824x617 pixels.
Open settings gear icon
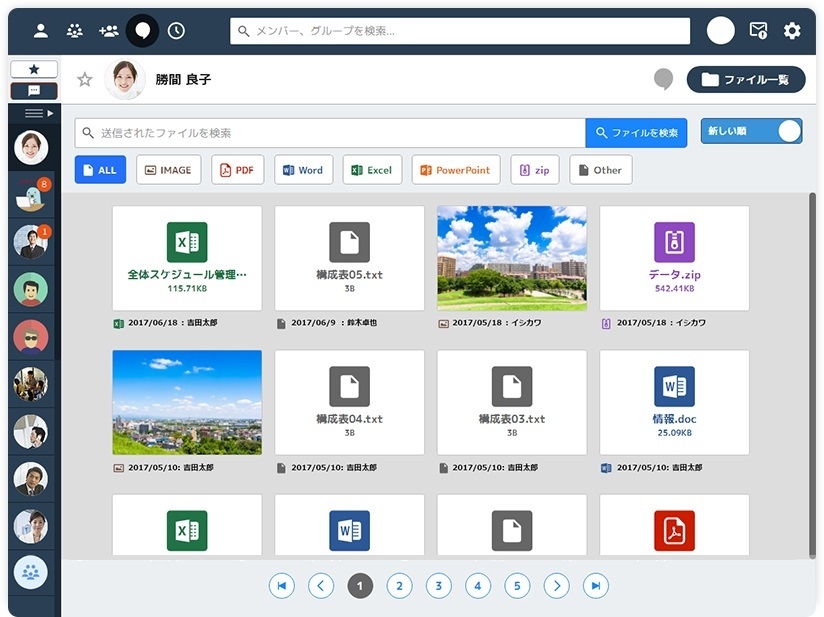(x=792, y=31)
